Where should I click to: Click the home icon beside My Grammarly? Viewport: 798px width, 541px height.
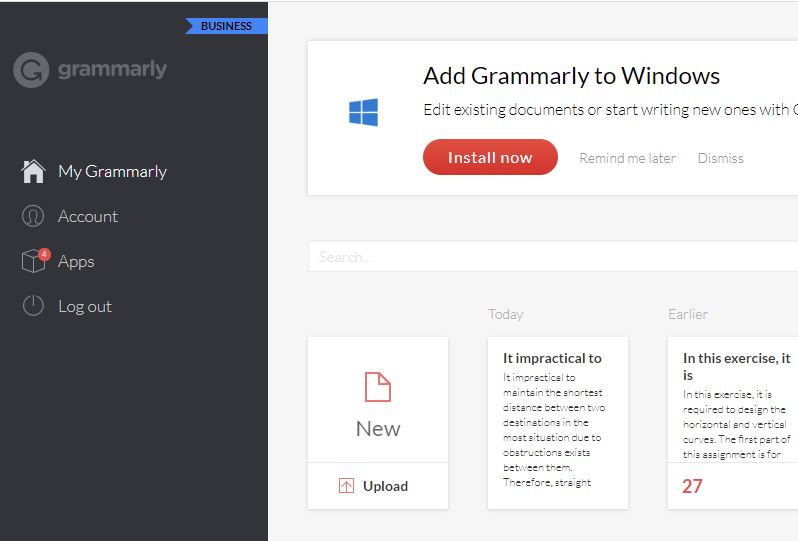(33, 171)
